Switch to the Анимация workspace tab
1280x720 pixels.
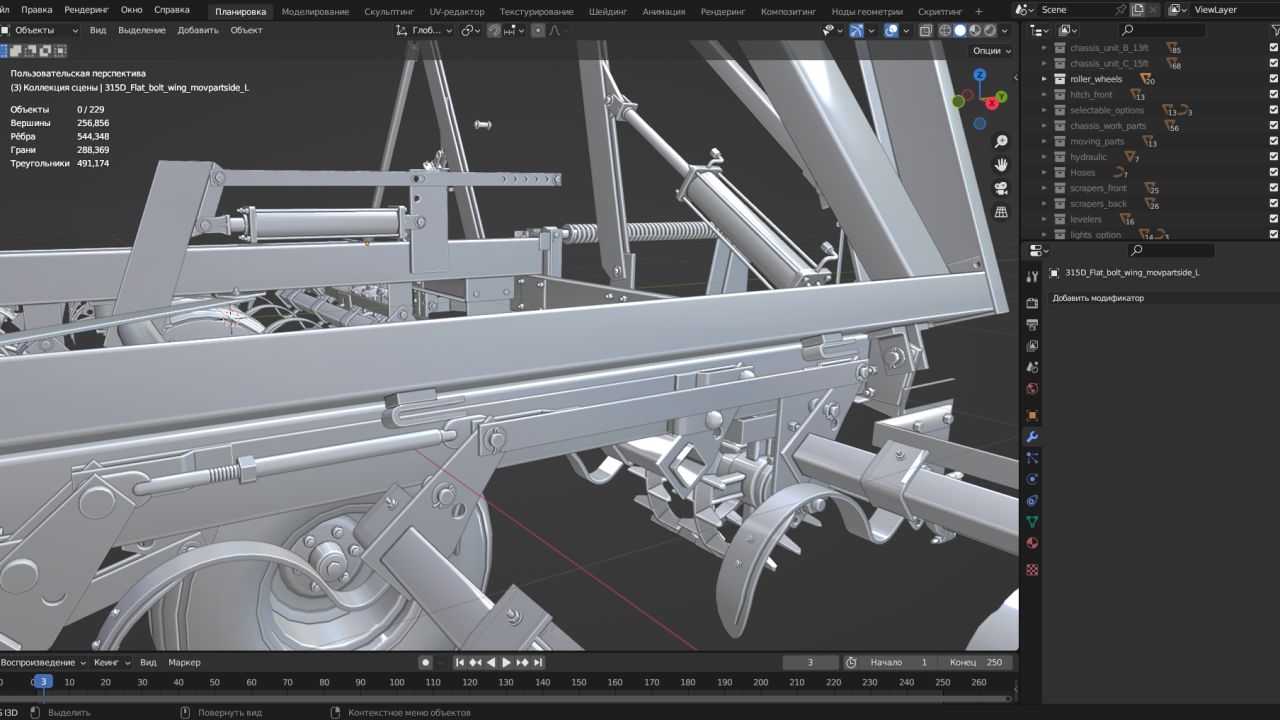coord(664,11)
